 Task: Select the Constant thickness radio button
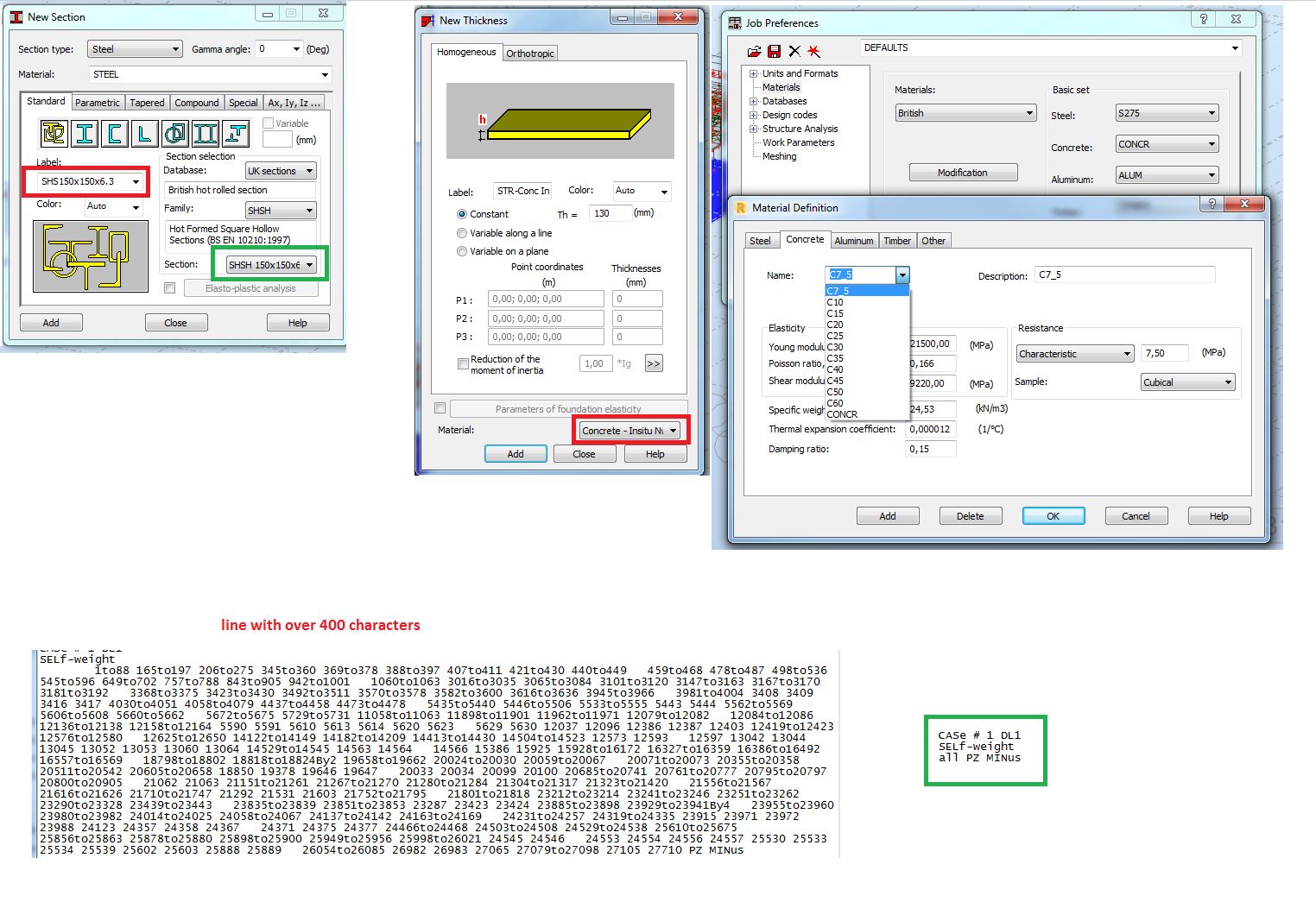tap(463, 214)
